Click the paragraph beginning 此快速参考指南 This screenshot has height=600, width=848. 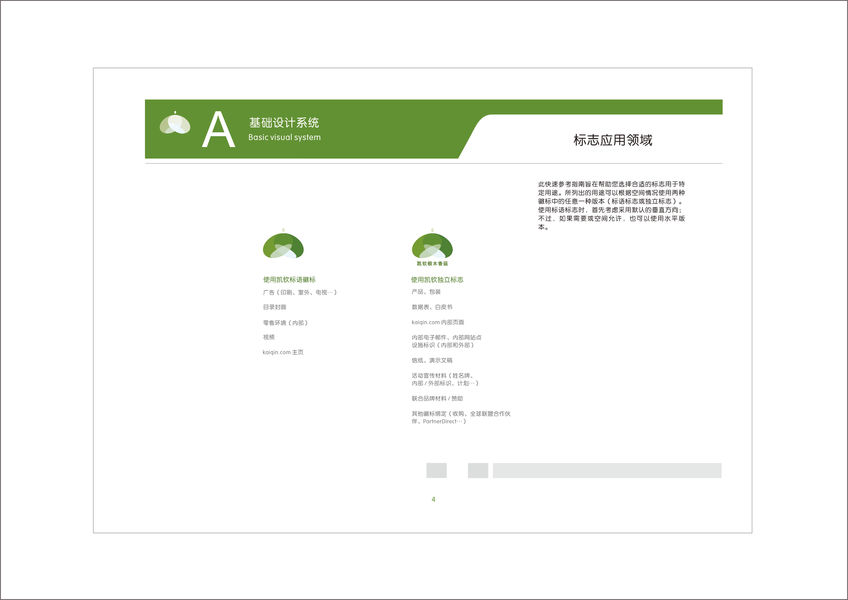pos(612,206)
